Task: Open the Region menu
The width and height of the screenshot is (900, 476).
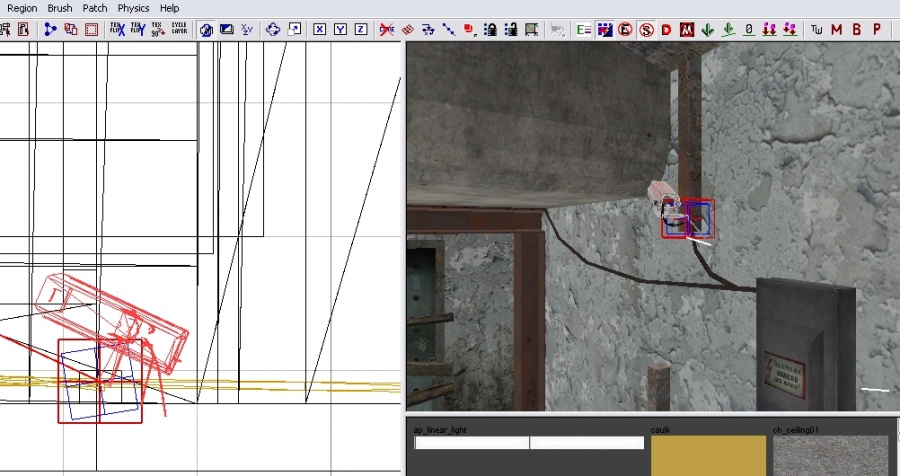Action: 22,8
